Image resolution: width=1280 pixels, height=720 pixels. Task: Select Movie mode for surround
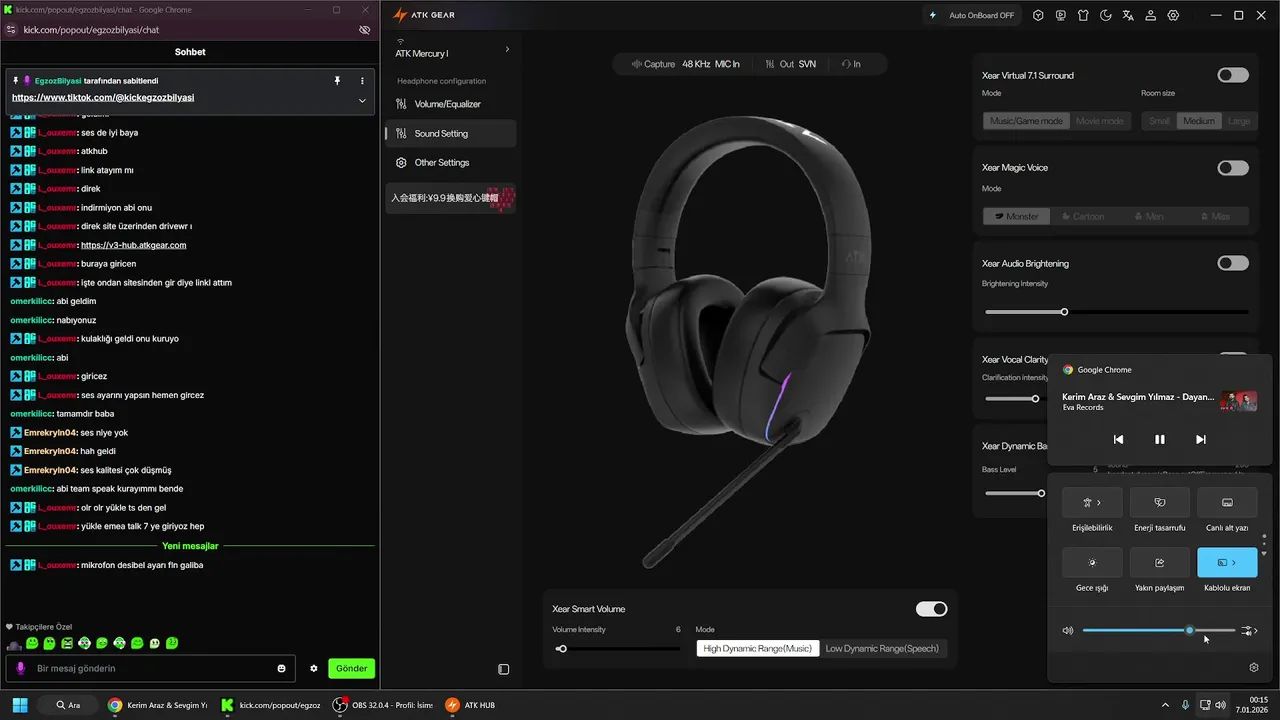coord(1099,121)
